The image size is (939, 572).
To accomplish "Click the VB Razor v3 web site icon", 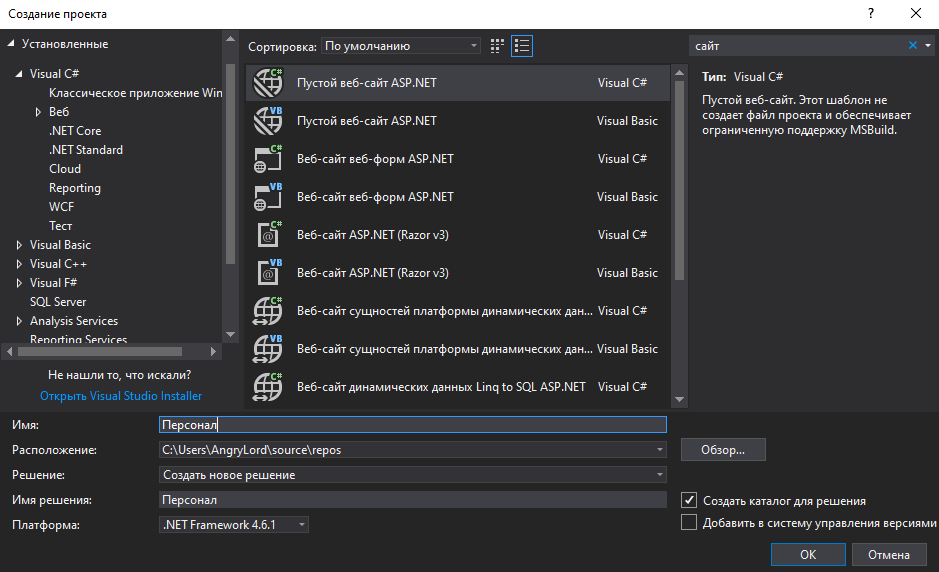I will [268, 273].
